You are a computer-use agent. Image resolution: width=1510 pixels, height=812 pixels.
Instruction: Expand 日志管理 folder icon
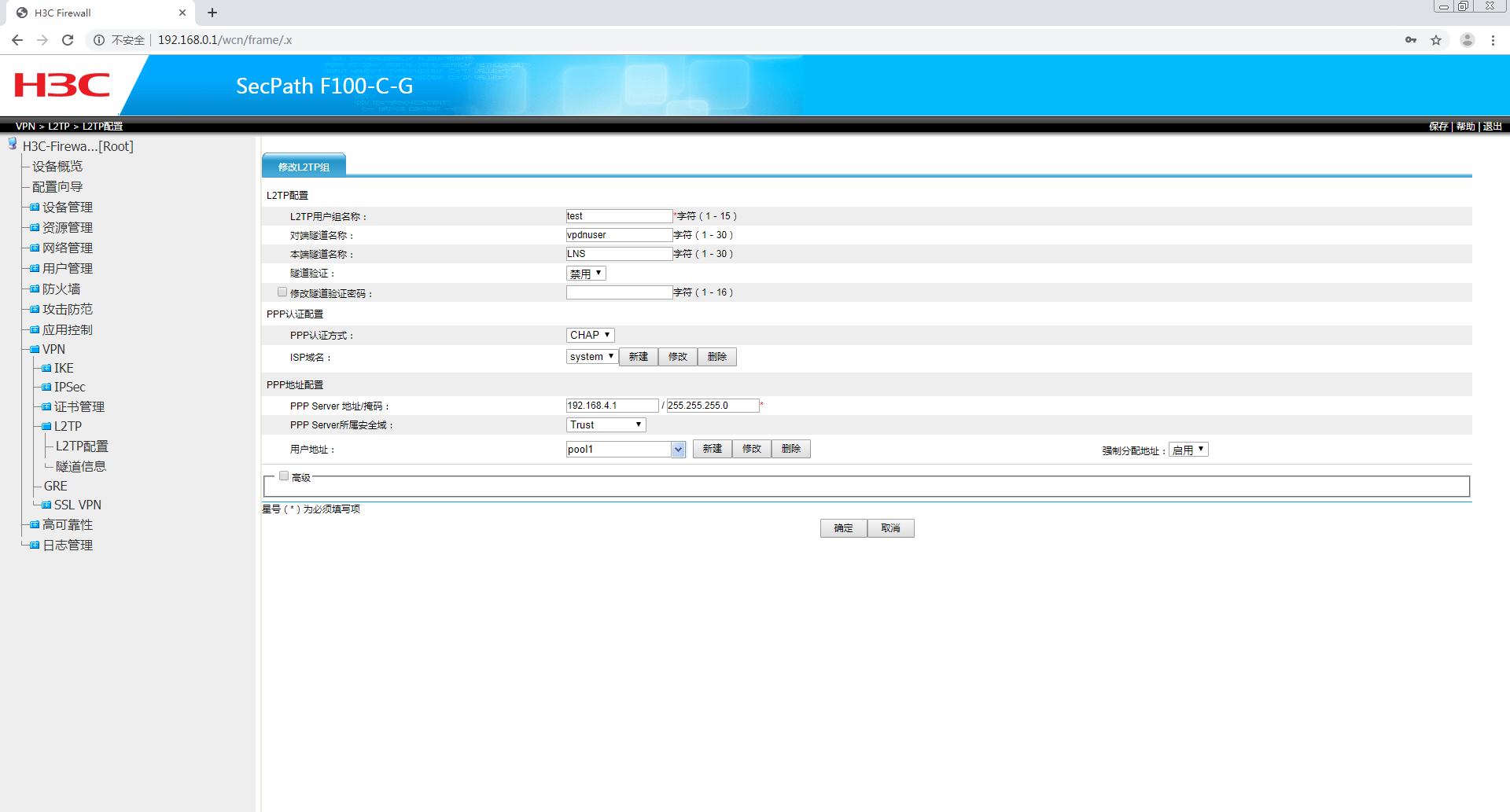tap(35, 546)
